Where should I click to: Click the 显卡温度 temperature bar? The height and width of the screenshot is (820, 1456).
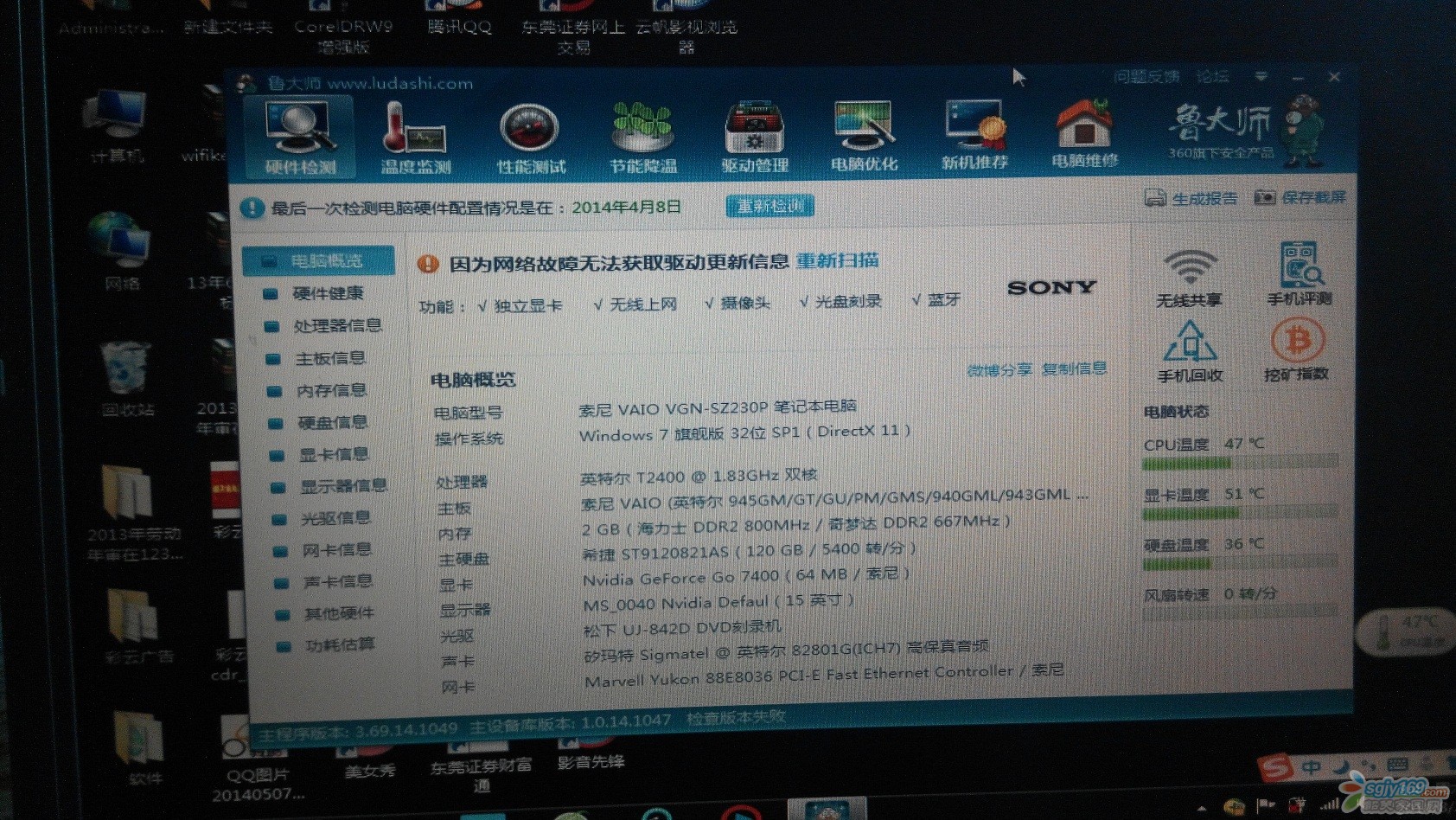pyautogui.click(x=1240, y=513)
